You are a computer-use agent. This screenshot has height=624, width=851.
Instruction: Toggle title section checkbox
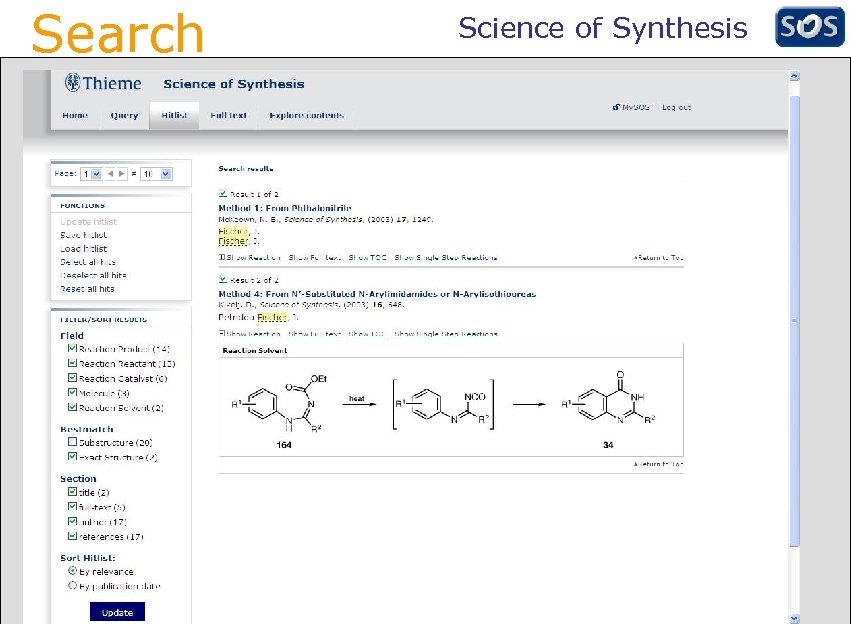(72, 492)
